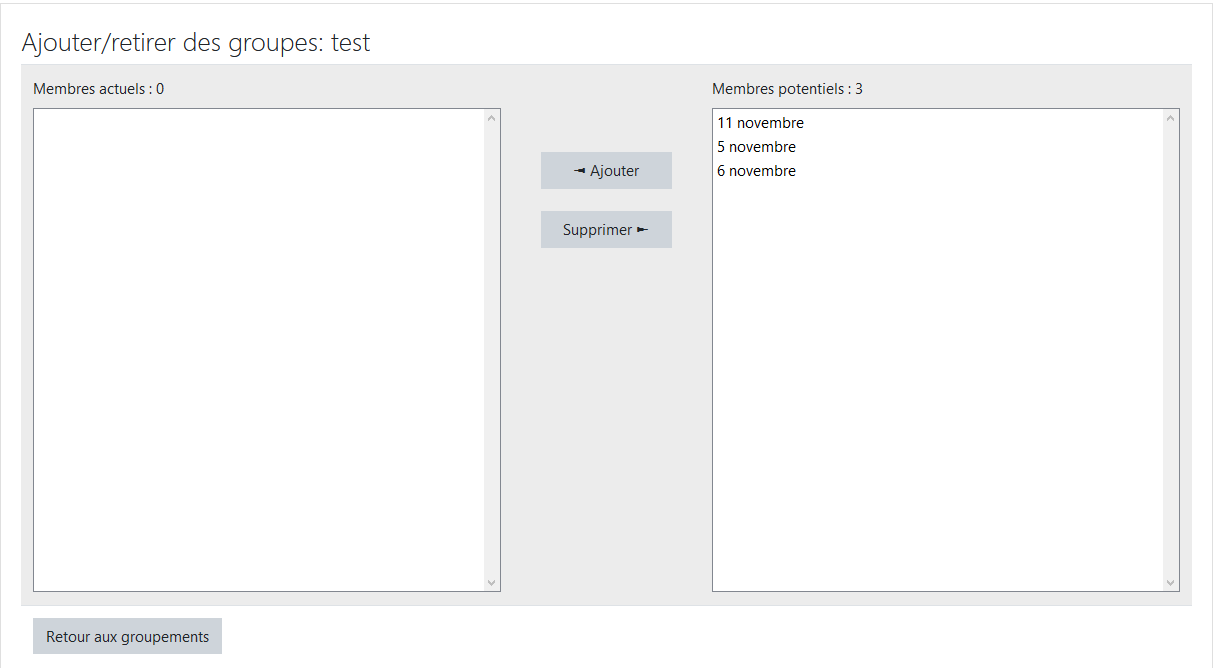Select "6 novembre" in potential members list
Screen dimensions: 1216x668
tap(756, 171)
